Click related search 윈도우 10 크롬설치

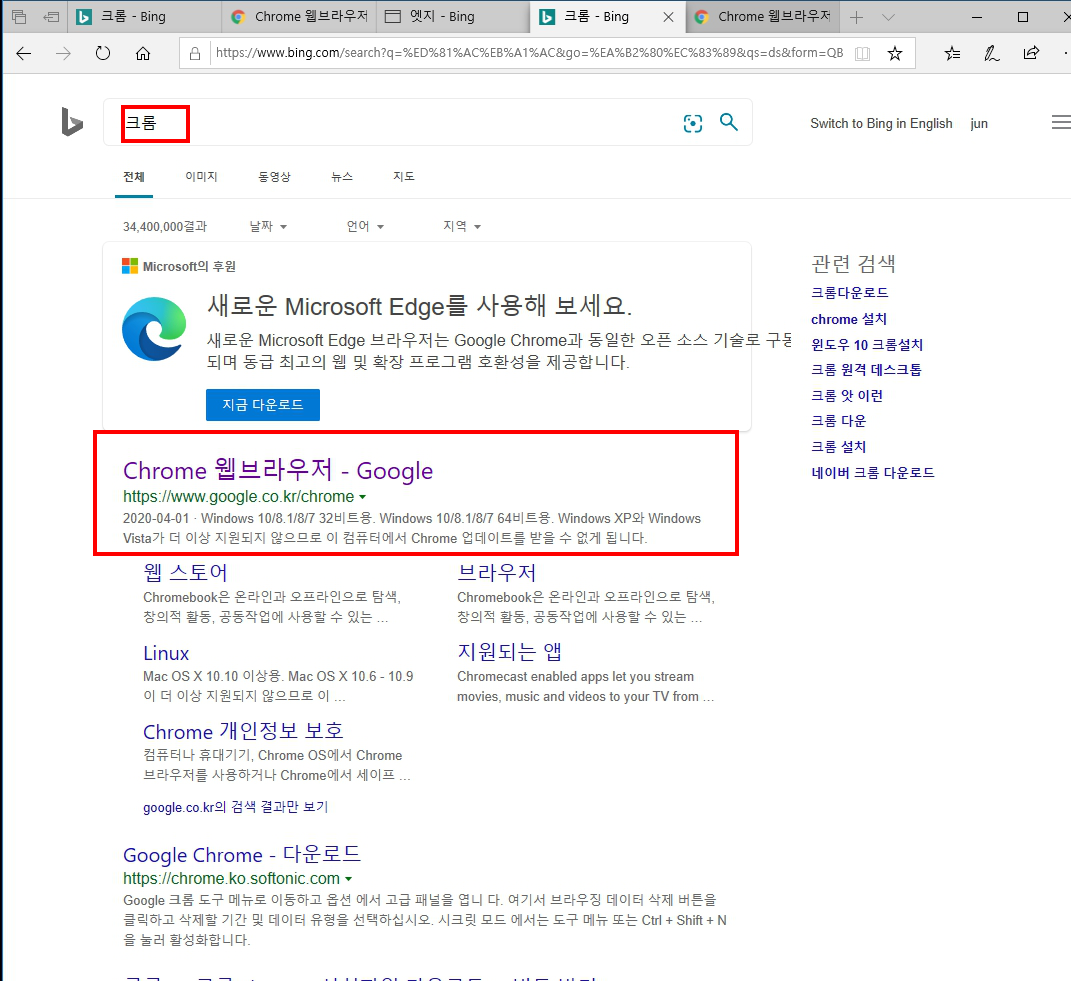tap(867, 345)
